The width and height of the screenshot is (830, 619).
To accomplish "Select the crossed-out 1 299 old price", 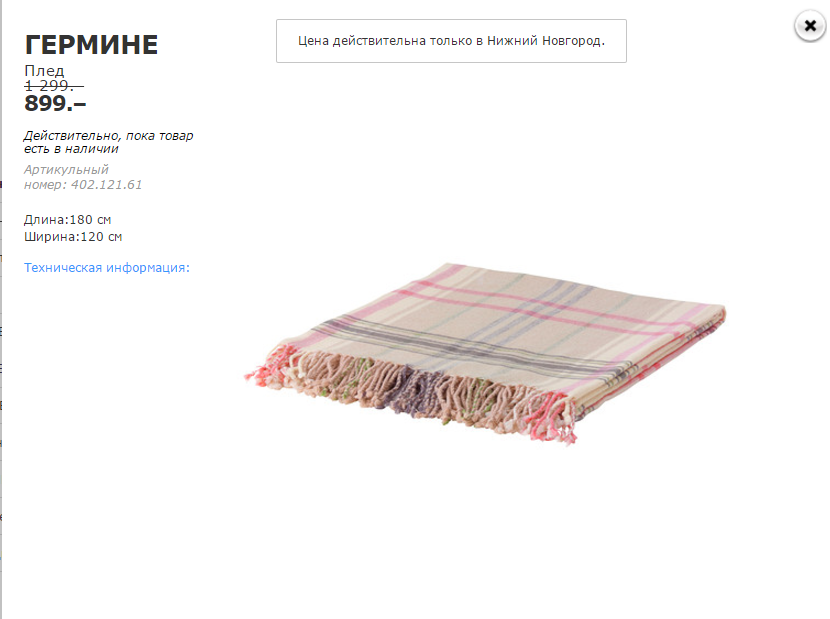I will (53, 85).
